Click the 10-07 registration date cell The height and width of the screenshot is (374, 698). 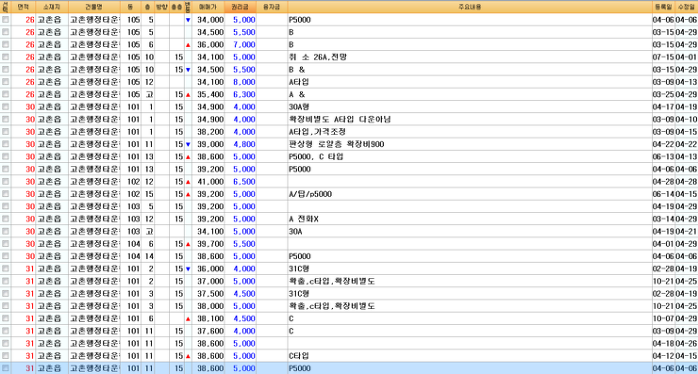tap(663, 319)
